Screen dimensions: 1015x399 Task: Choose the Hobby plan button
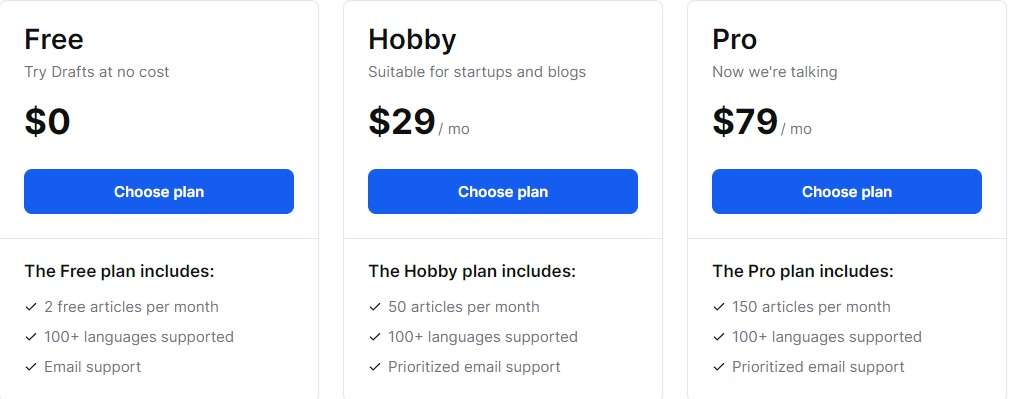point(503,192)
